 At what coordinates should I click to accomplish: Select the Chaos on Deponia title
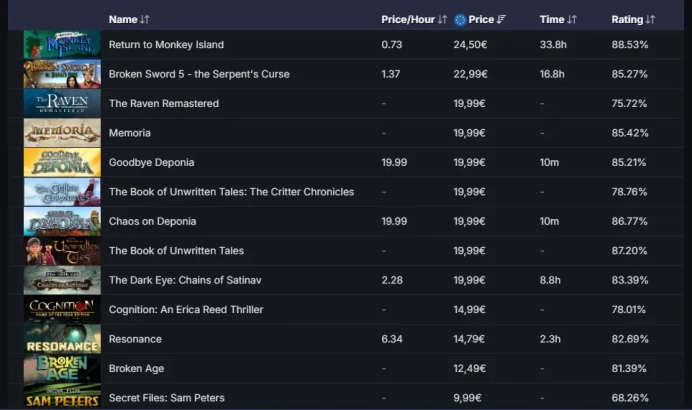(x=152, y=221)
